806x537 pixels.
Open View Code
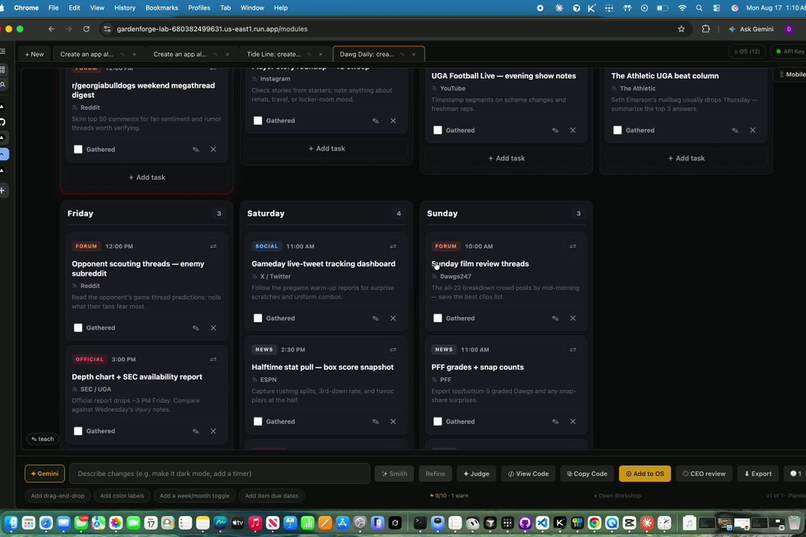[x=528, y=474]
